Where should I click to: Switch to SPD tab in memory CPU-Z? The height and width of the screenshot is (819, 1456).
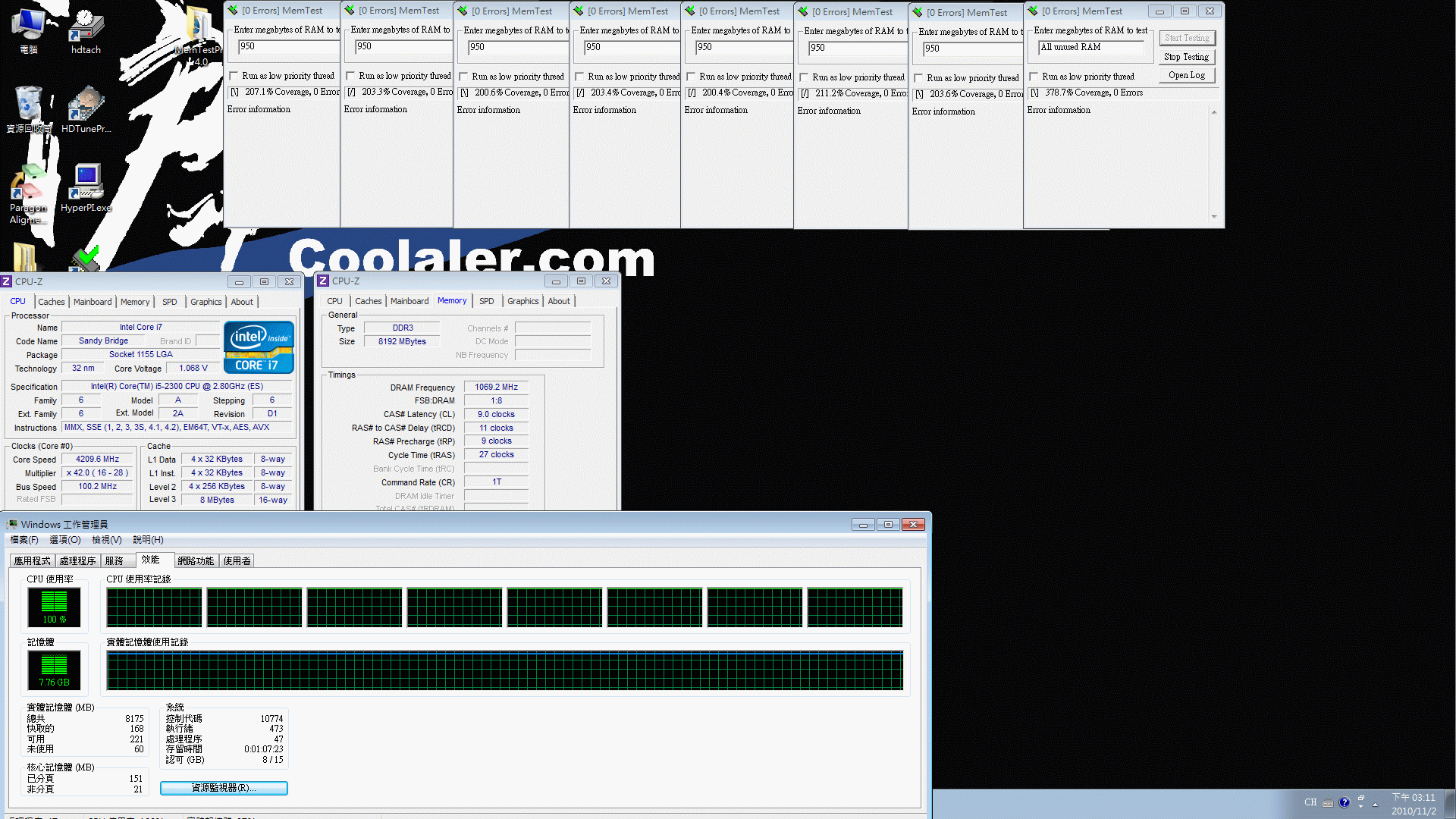486,301
